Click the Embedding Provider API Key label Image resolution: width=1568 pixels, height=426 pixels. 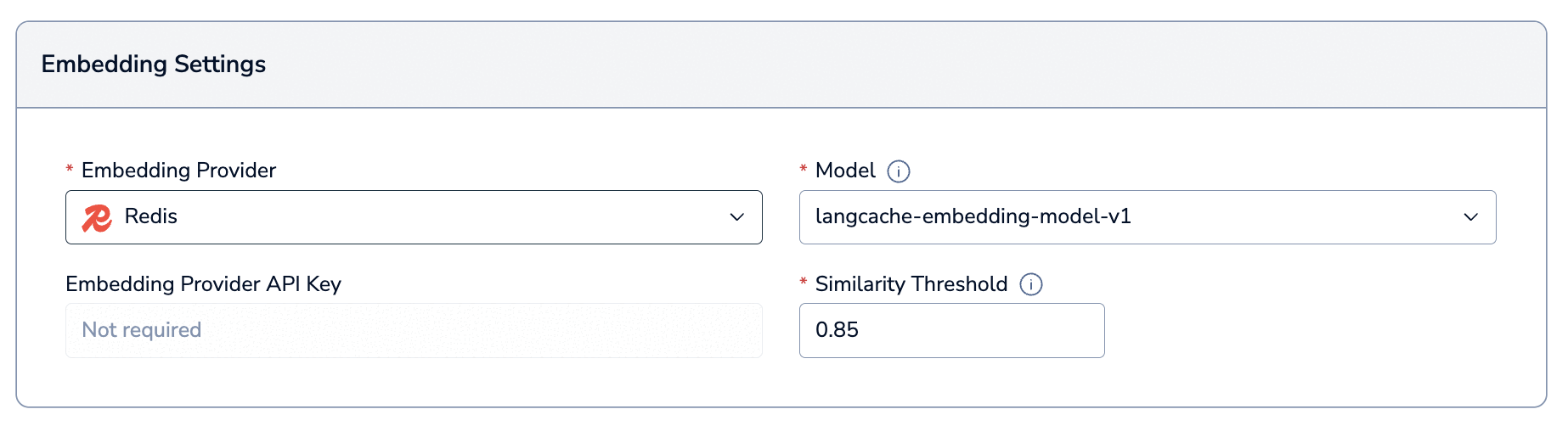pyautogui.click(x=203, y=284)
